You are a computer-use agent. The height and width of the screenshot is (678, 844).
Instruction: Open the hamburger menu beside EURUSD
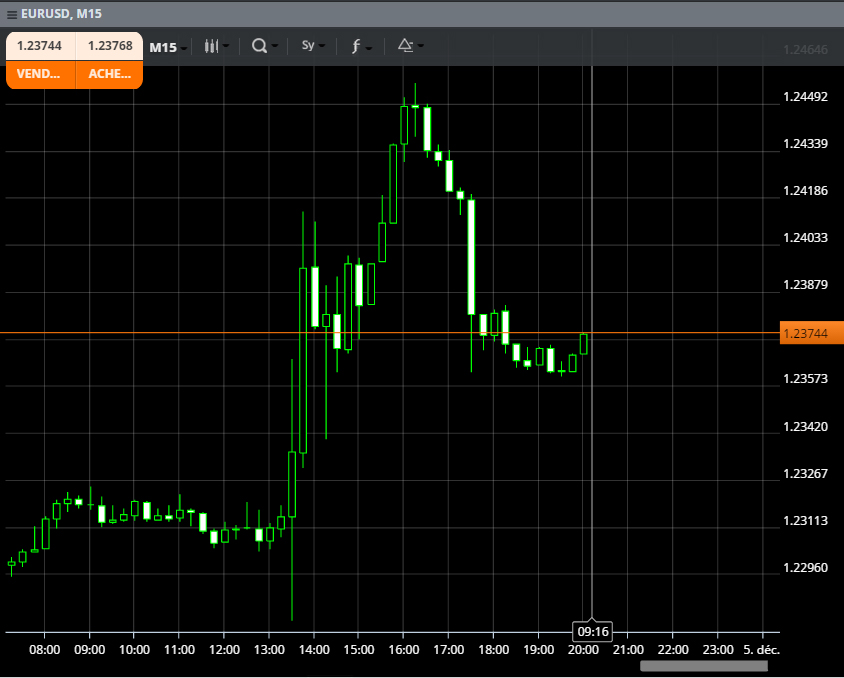(12, 15)
